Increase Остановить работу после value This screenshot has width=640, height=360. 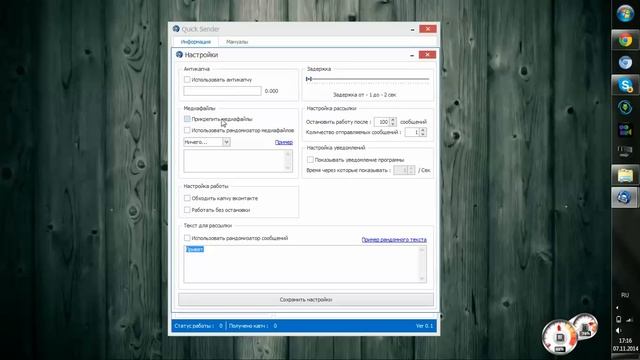pyautogui.click(x=393, y=120)
